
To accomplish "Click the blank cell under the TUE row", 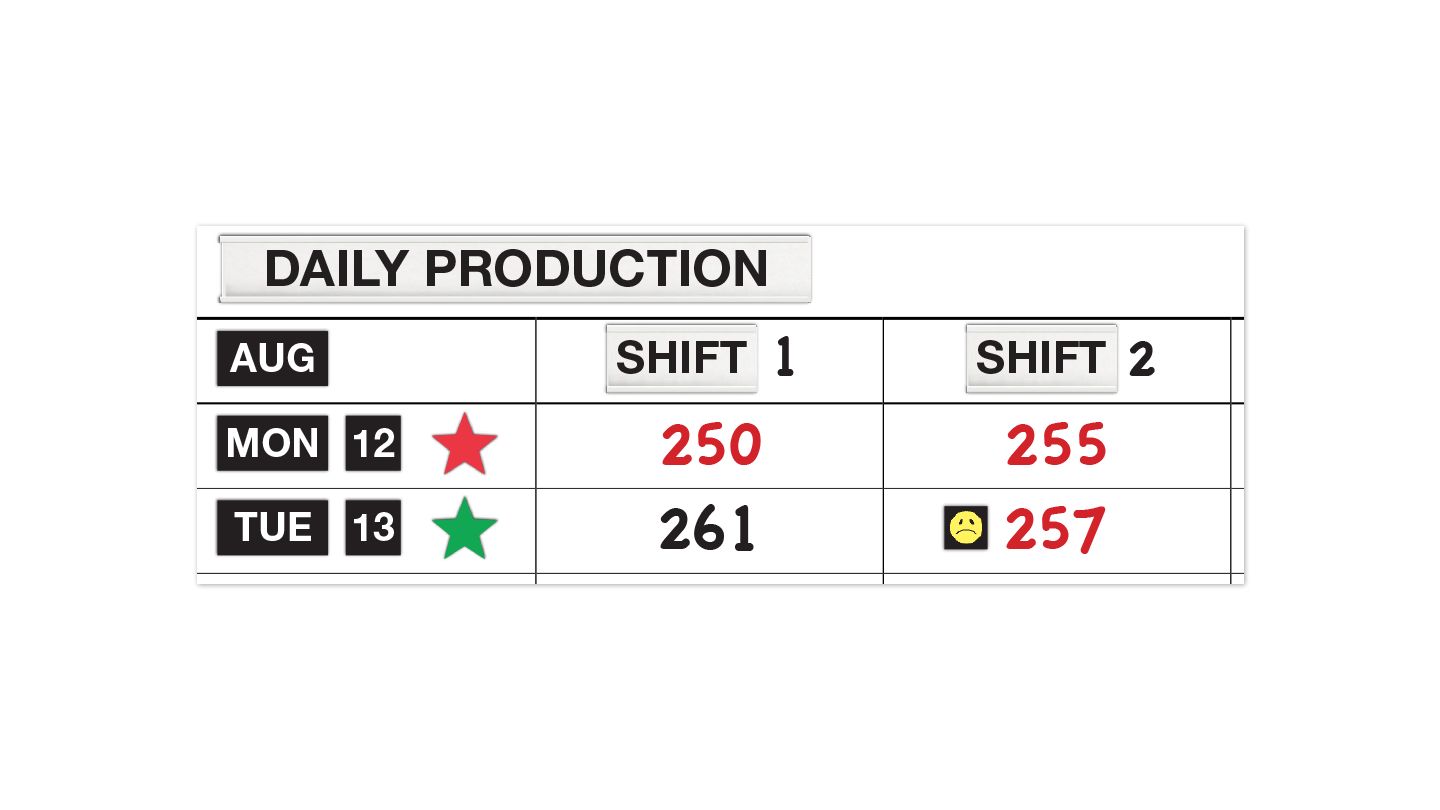I will click(366, 579).
